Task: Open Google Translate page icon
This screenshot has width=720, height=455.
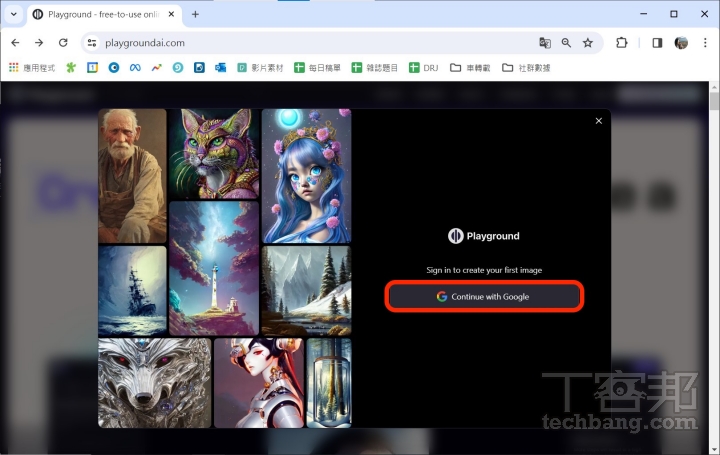Action: click(x=545, y=43)
